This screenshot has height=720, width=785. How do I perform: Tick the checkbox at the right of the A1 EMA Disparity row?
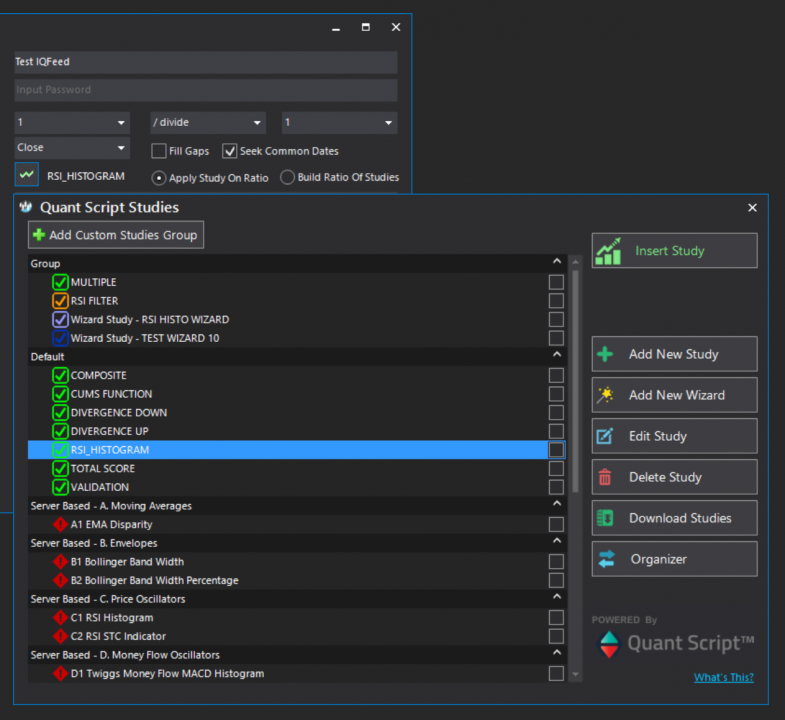pyautogui.click(x=556, y=524)
